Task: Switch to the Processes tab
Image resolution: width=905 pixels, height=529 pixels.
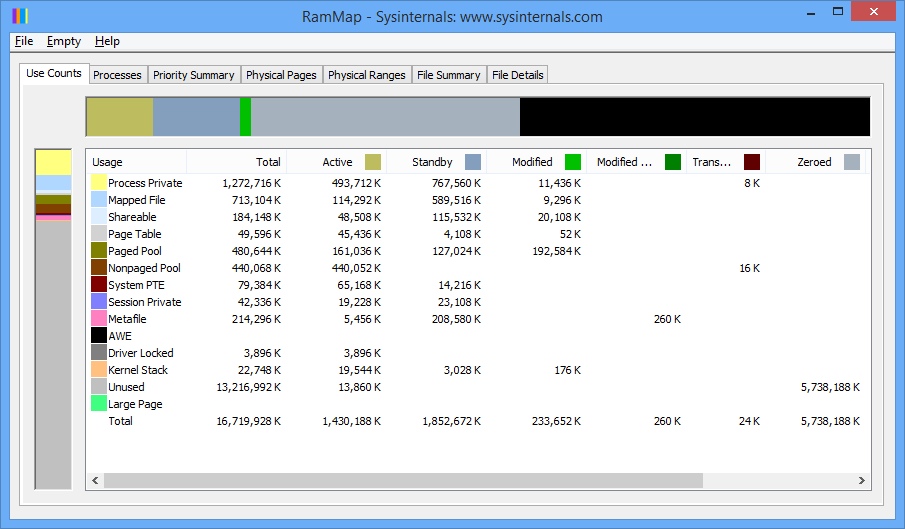Action: pos(117,75)
